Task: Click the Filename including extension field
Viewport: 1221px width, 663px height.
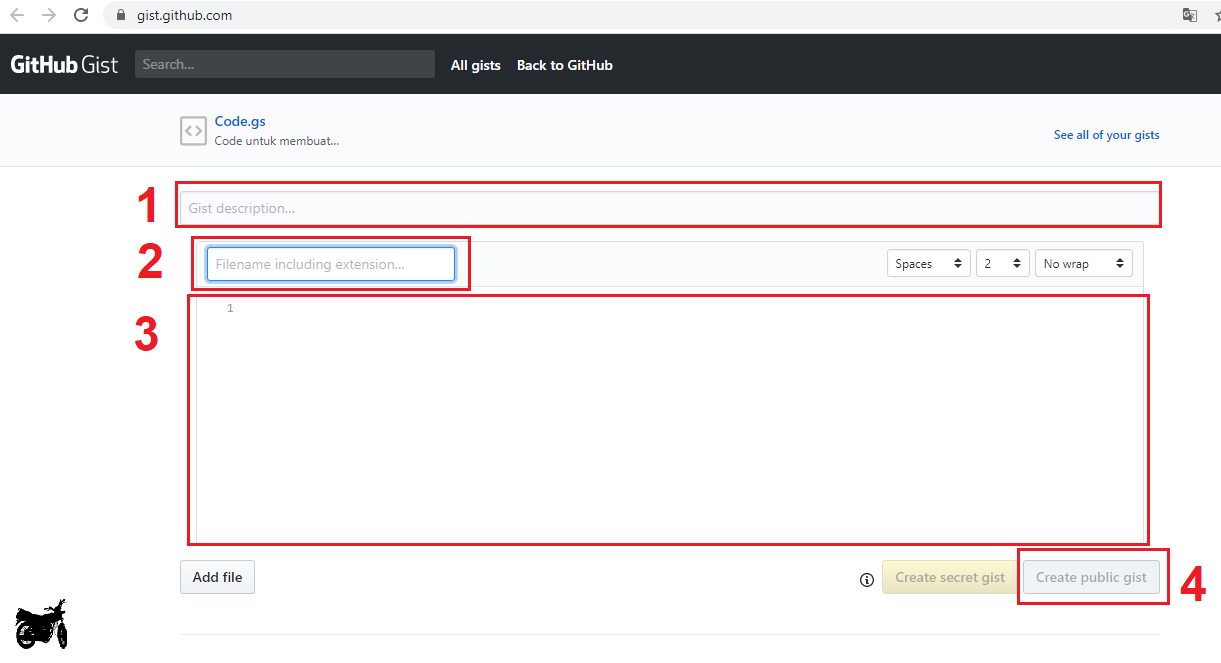Action: click(x=330, y=264)
